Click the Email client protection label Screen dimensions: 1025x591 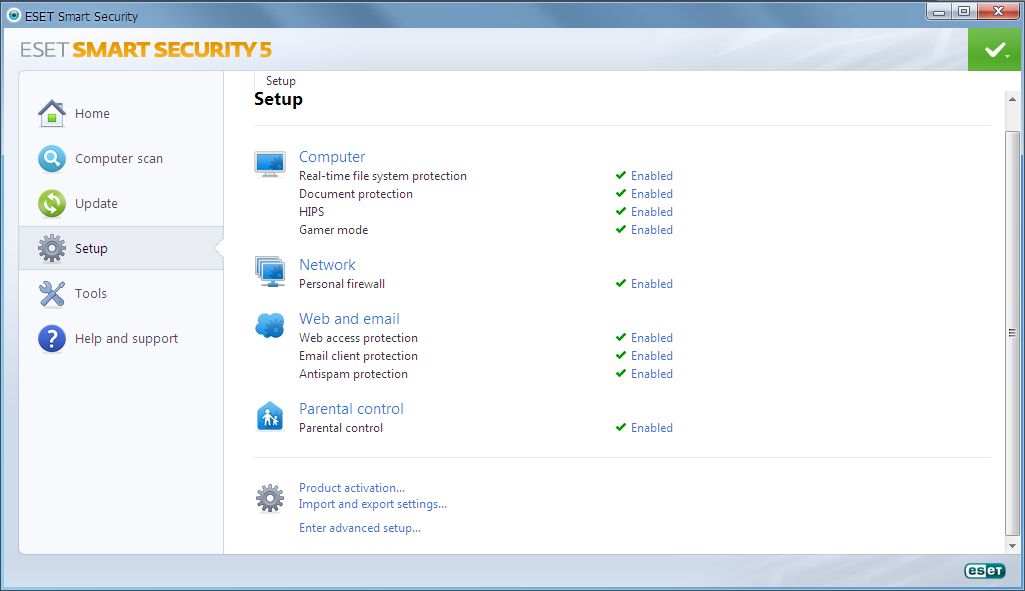[358, 356]
